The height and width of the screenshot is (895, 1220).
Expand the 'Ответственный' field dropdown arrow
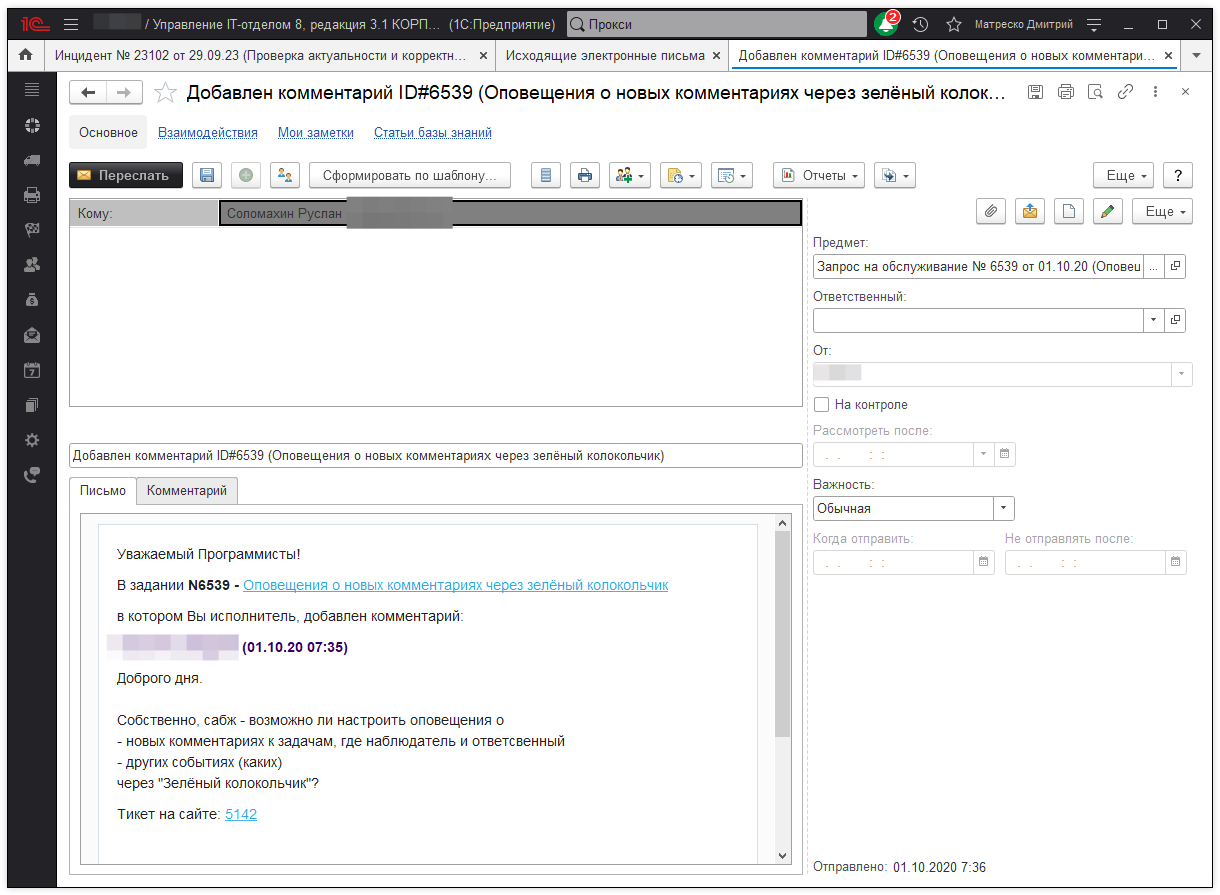tap(1153, 320)
